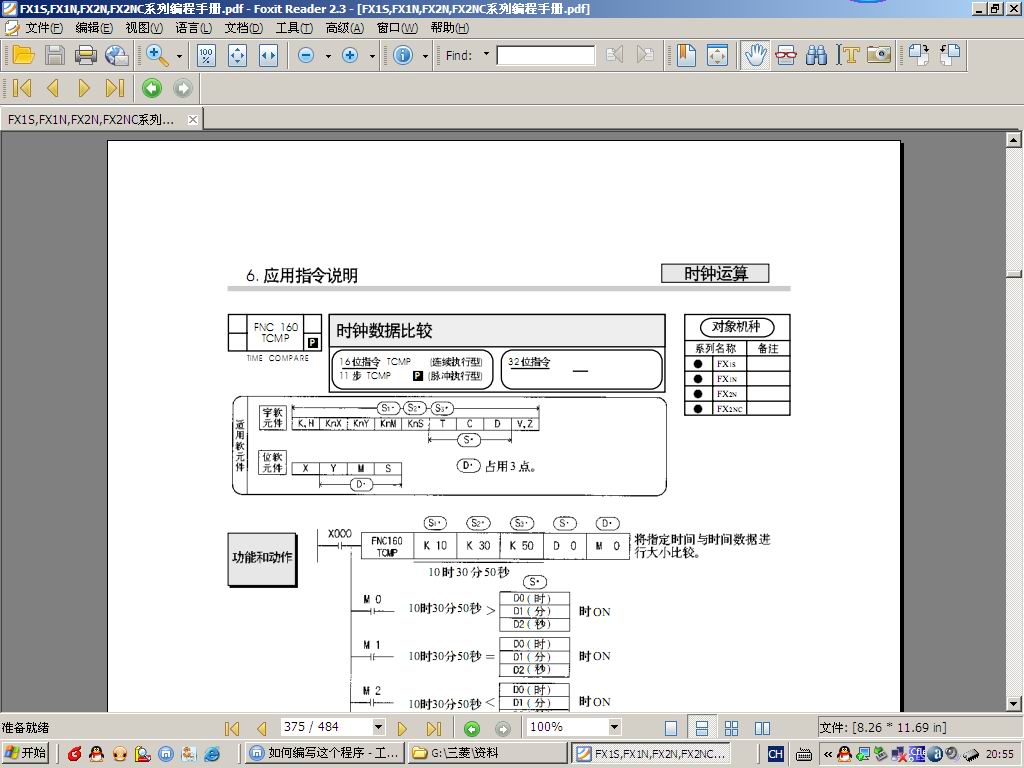Select the Hand tool

tap(755, 55)
